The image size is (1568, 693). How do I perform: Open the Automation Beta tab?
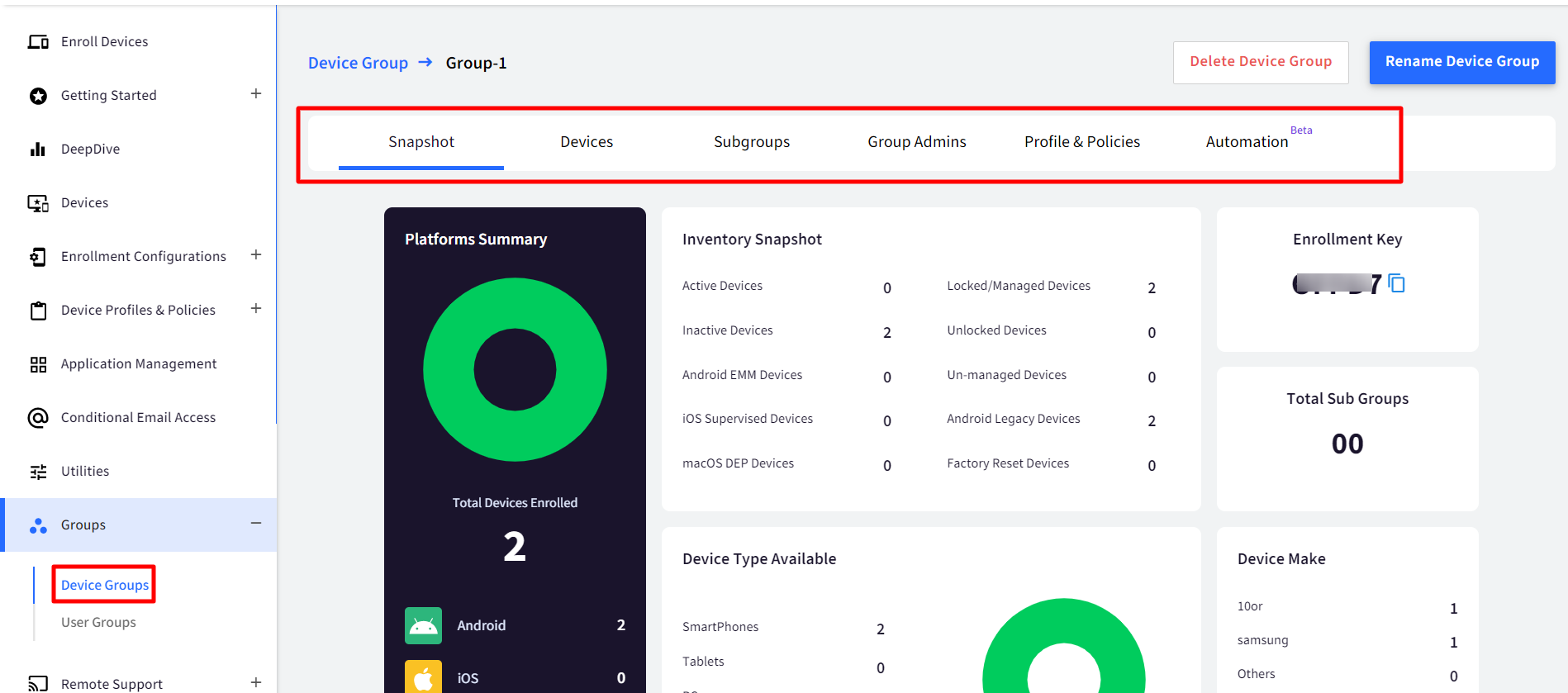click(x=1247, y=142)
